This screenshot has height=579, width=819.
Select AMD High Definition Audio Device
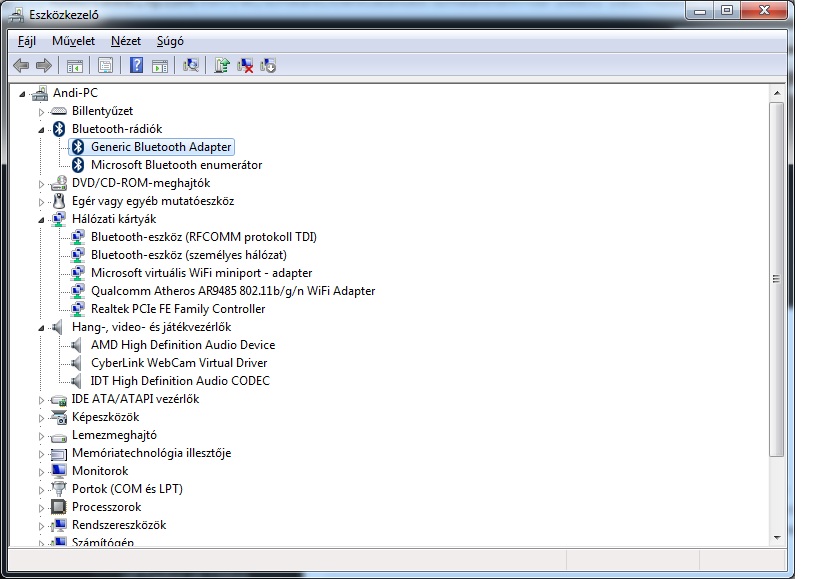point(183,345)
